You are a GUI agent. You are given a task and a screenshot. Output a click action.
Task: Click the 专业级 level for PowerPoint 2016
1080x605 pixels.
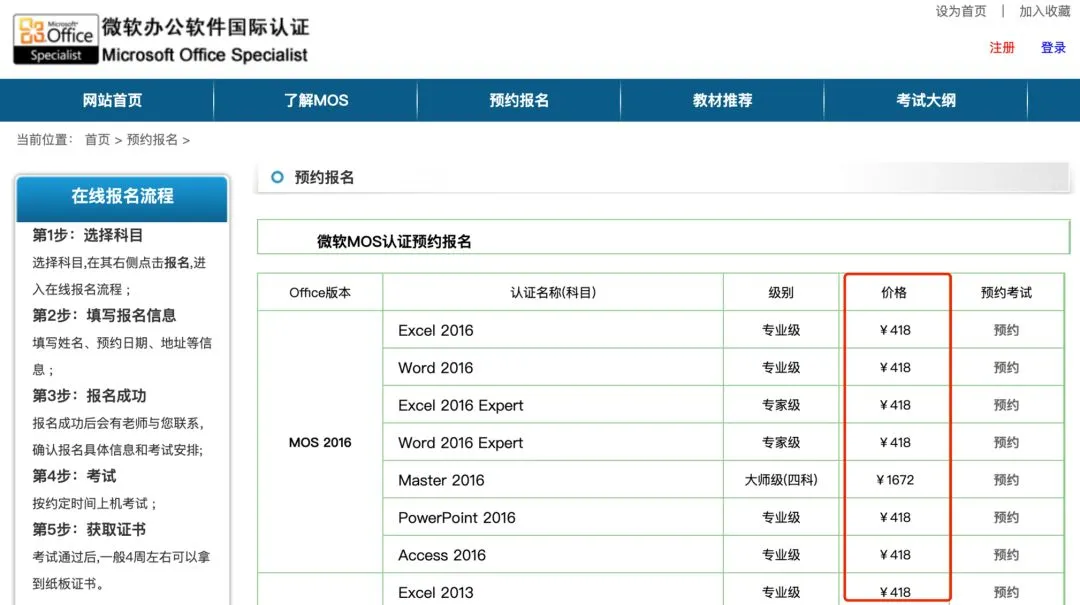pos(781,517)
